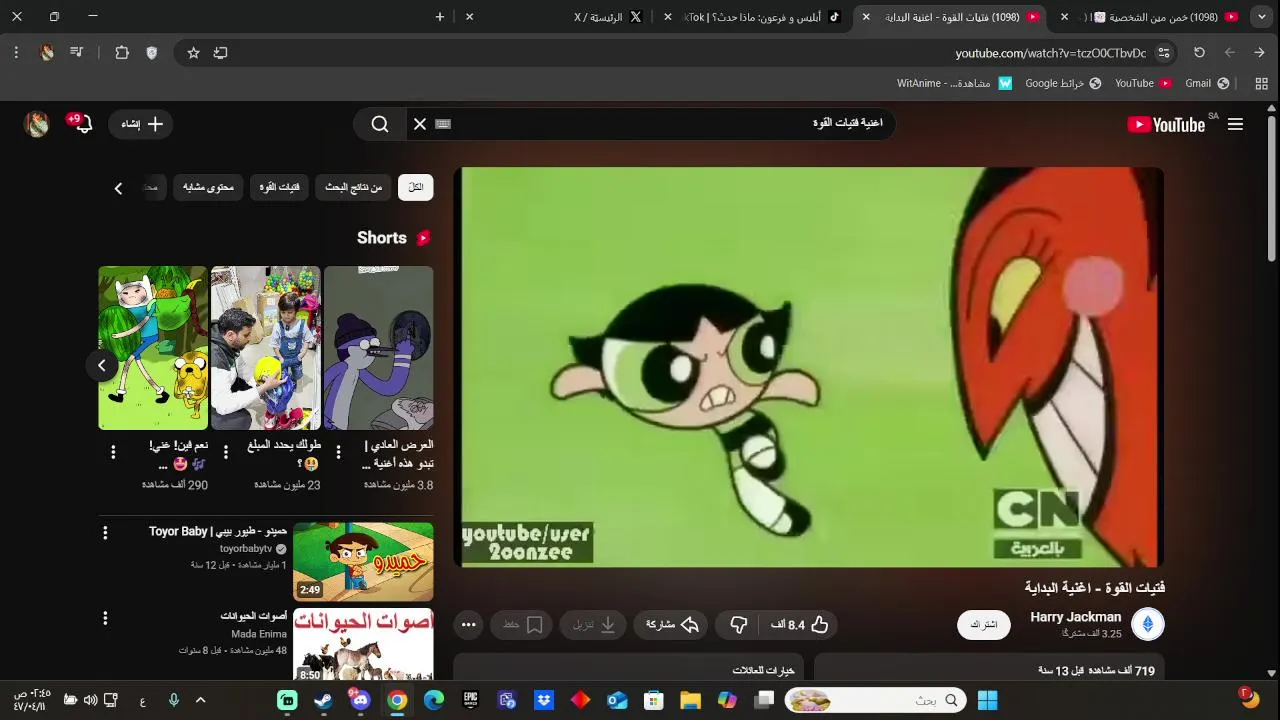Viewport: 1280px width, 720px height.
Task: Open the طولك يحدد المبلغ short thumbnail
Action: coord(266,348)
